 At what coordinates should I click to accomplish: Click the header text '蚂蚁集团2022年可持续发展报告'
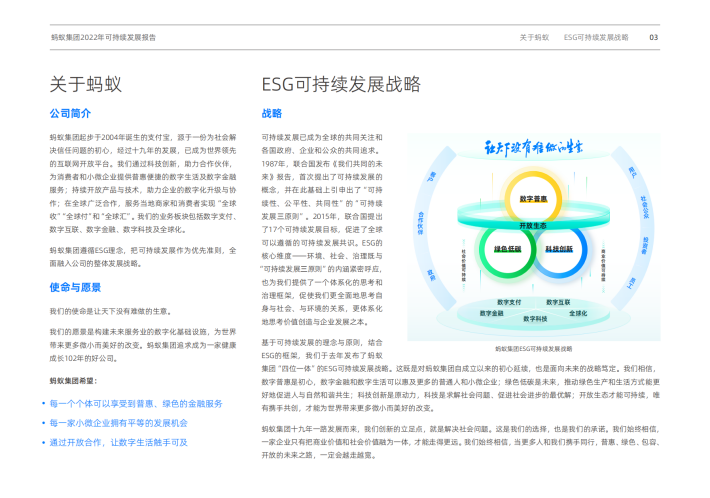point(103,38)
